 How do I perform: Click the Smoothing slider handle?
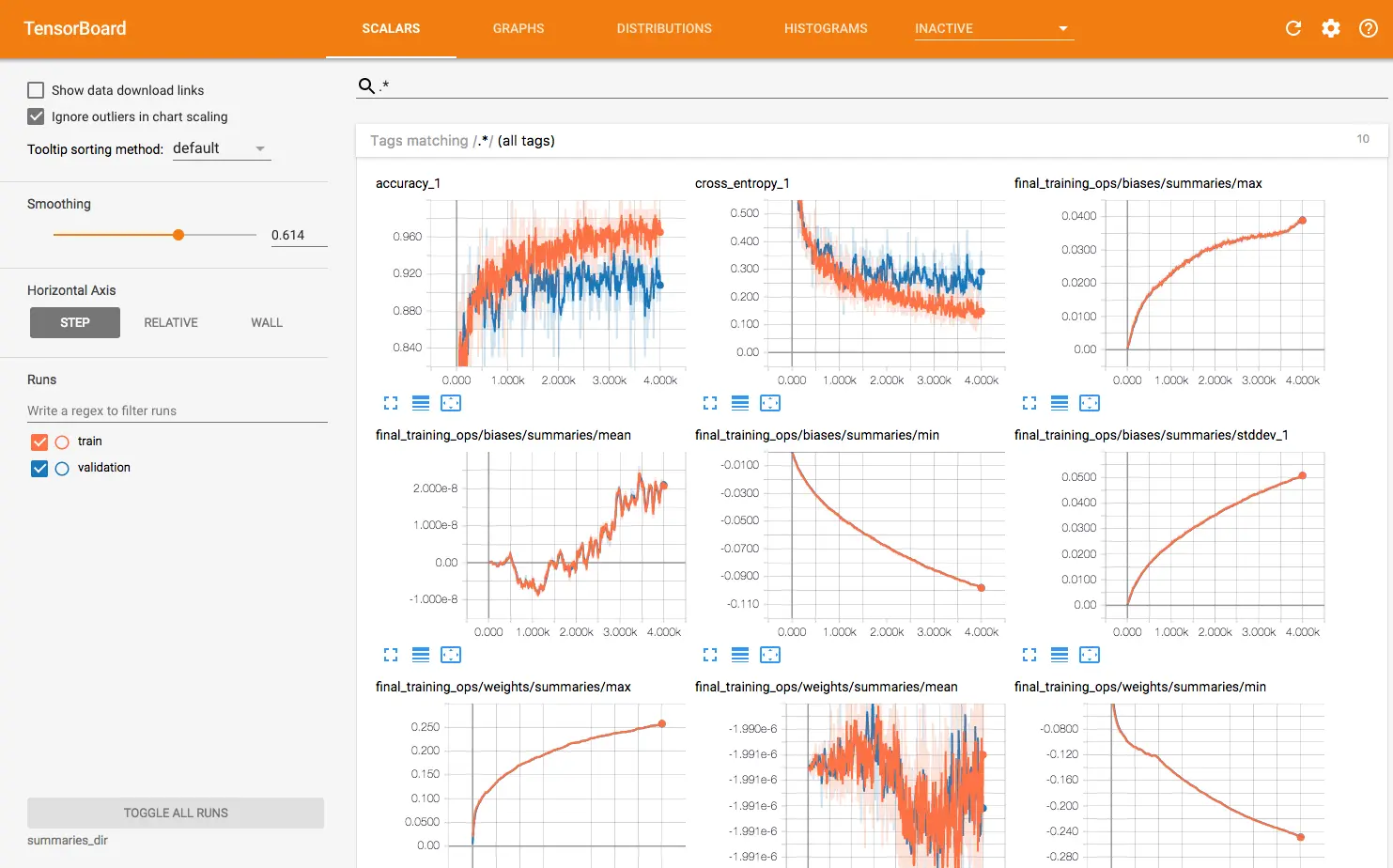[178, 235]
